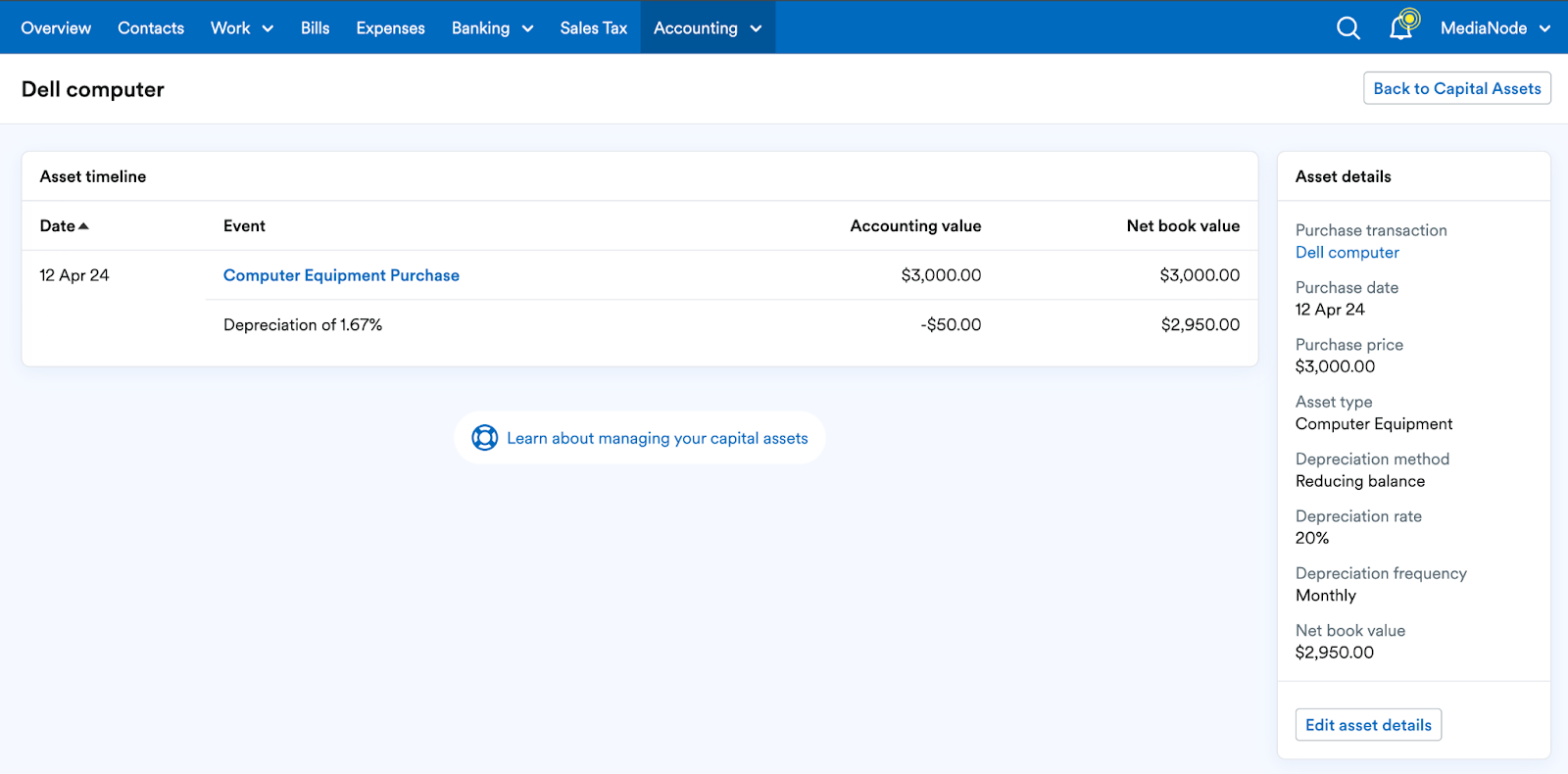Sort timeline by Date arrow

(83, 226)
